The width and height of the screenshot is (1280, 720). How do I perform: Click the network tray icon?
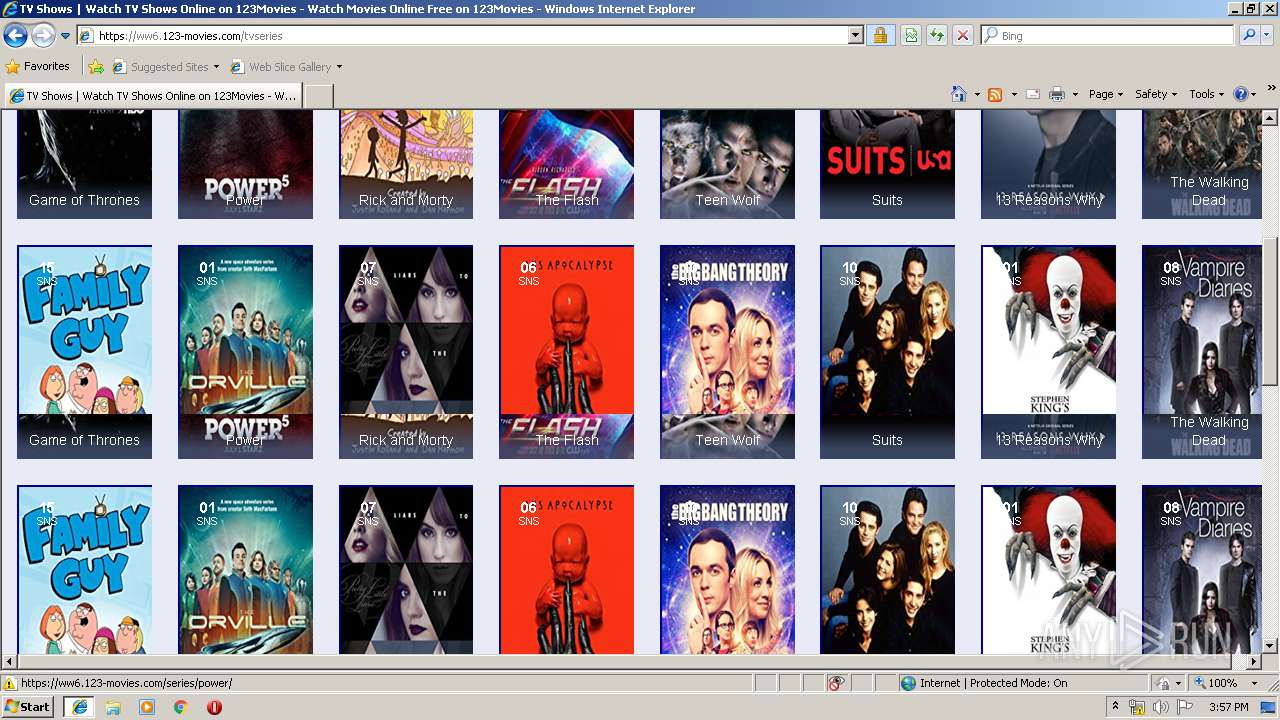click(1137, 707)
